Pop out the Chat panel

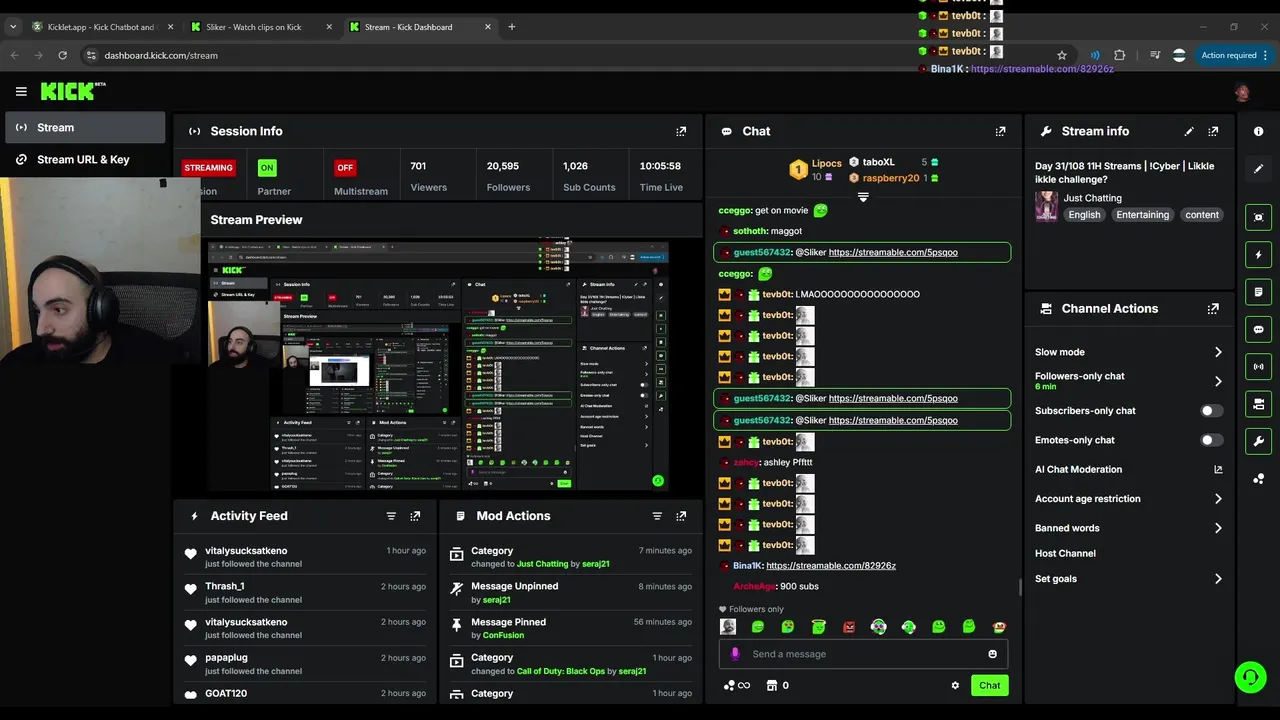(x=1000, y=131)
